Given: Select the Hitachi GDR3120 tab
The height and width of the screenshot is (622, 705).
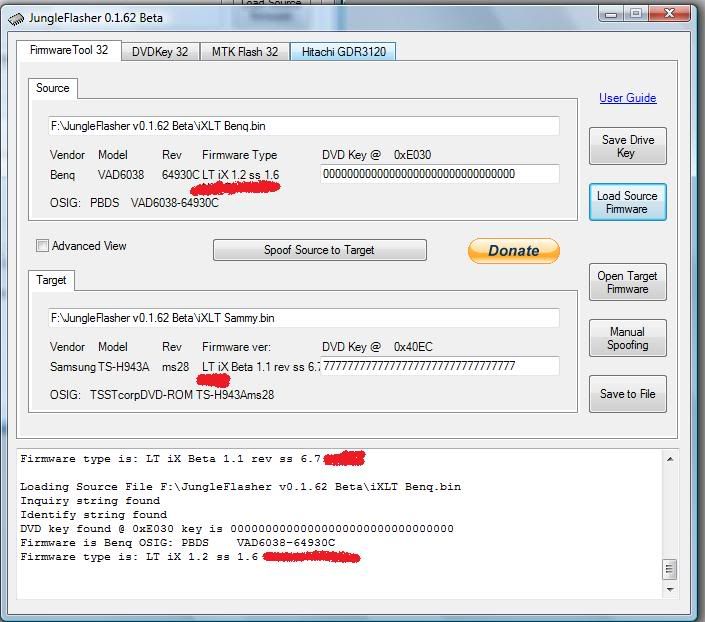Looking at the screenshot, I should (x=344, y=52).
